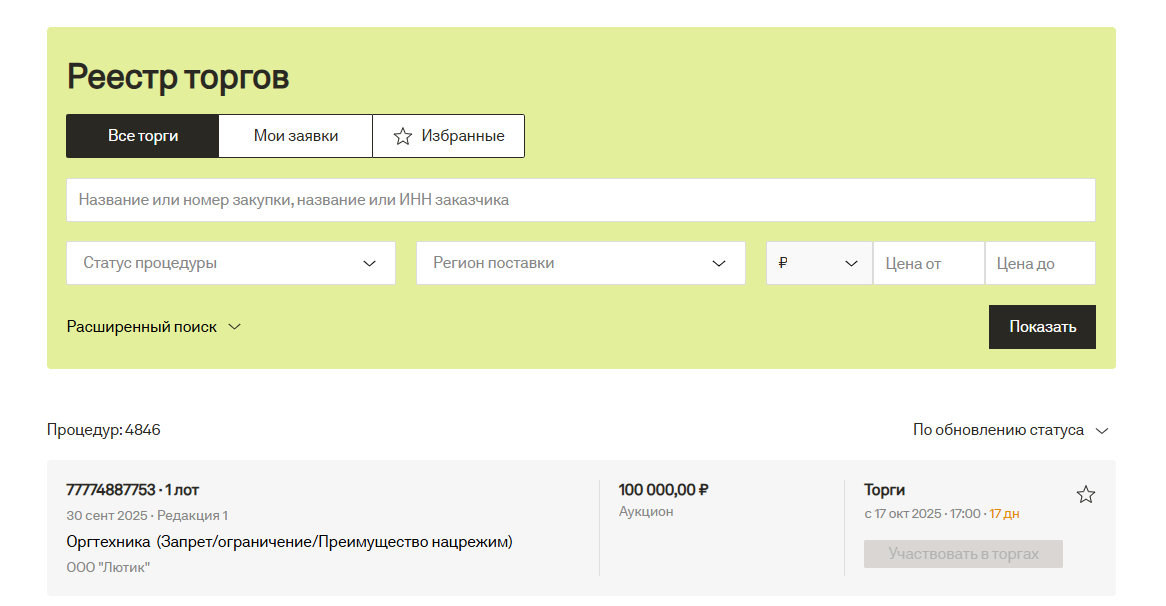The width and height of the screenshot is (1166, 606).
Task: Open the По обновлению статуса sort menu
Action: pyautogui.click(x=1010, y=430)
